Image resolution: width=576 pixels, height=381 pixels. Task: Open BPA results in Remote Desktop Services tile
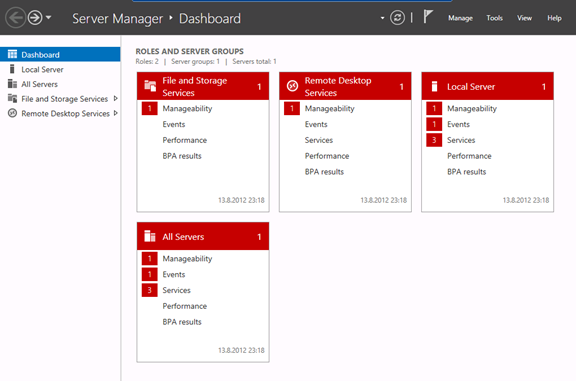324,172
